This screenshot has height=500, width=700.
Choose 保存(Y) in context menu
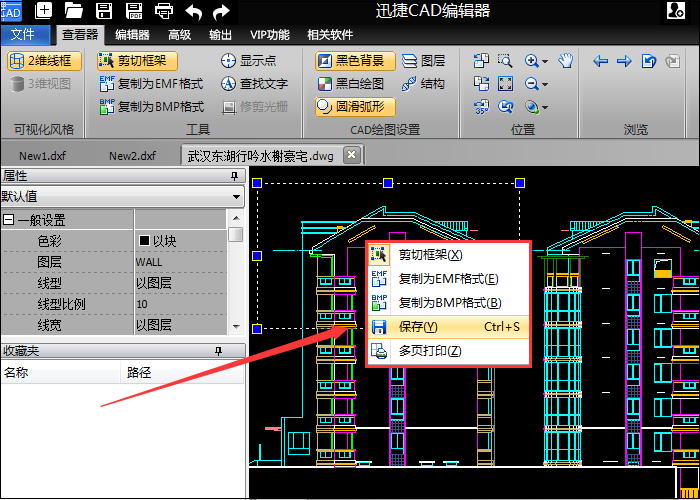coord(447,327)
